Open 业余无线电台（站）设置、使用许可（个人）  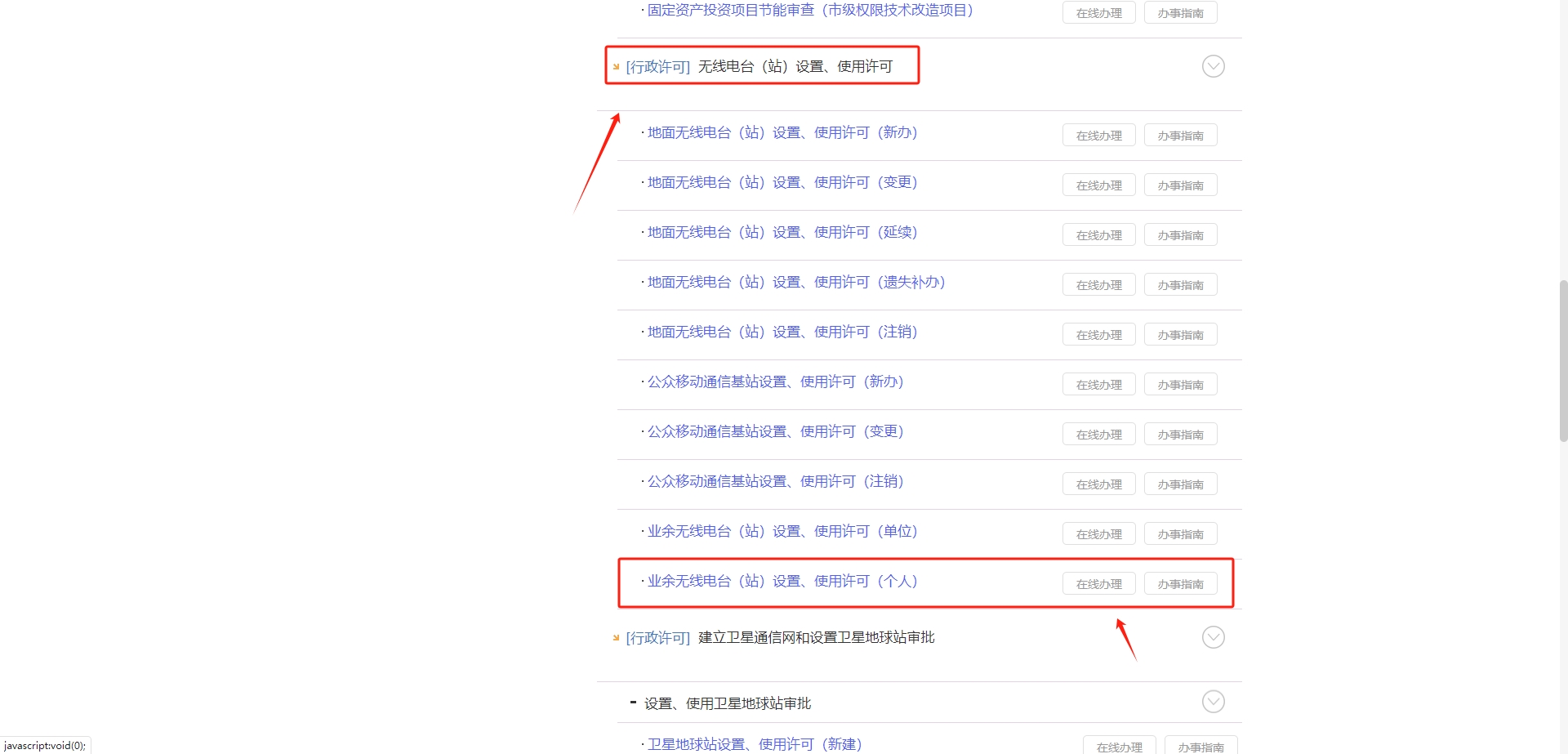point(782,581)
